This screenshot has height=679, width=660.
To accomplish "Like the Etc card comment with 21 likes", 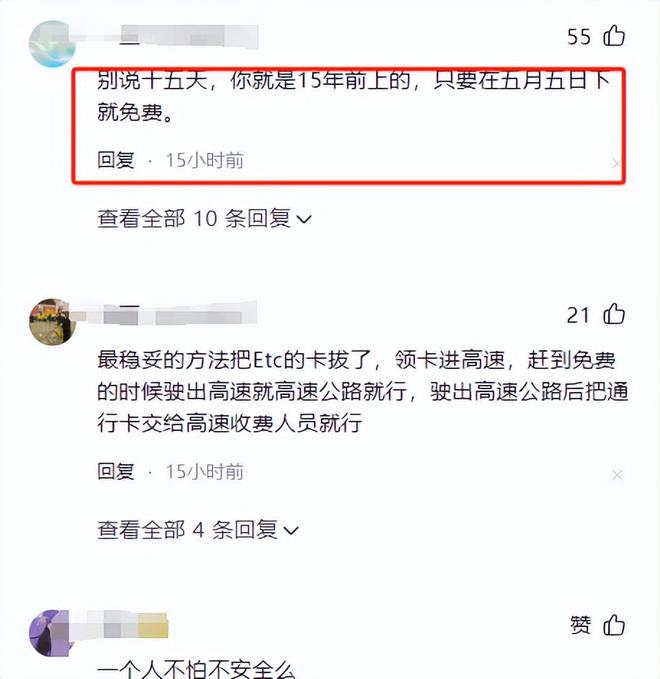I will [x=614, y=314].
